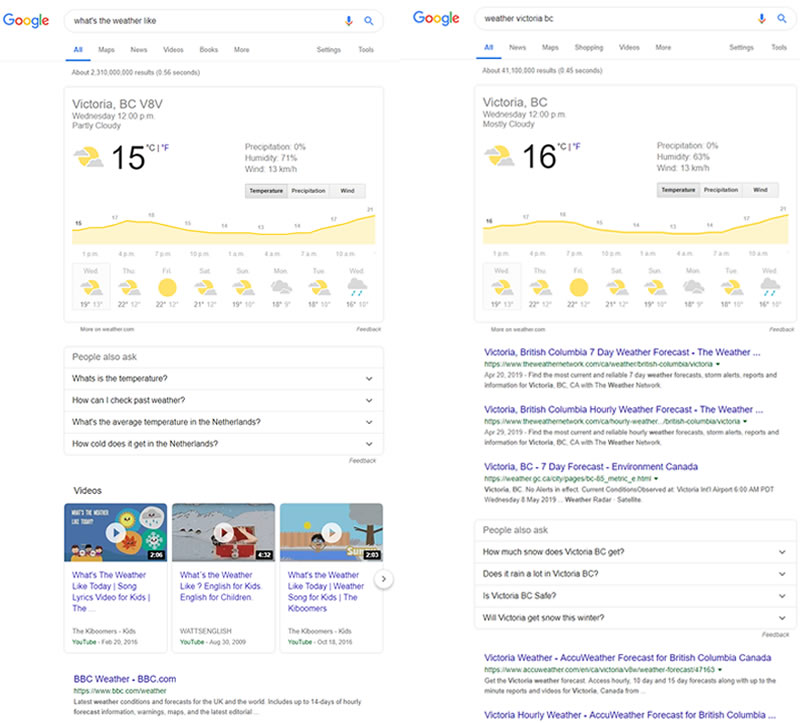Select Precipitation chart button in left weather card
The height and width of the screenshot is (723, 800).
click(308, 191)
